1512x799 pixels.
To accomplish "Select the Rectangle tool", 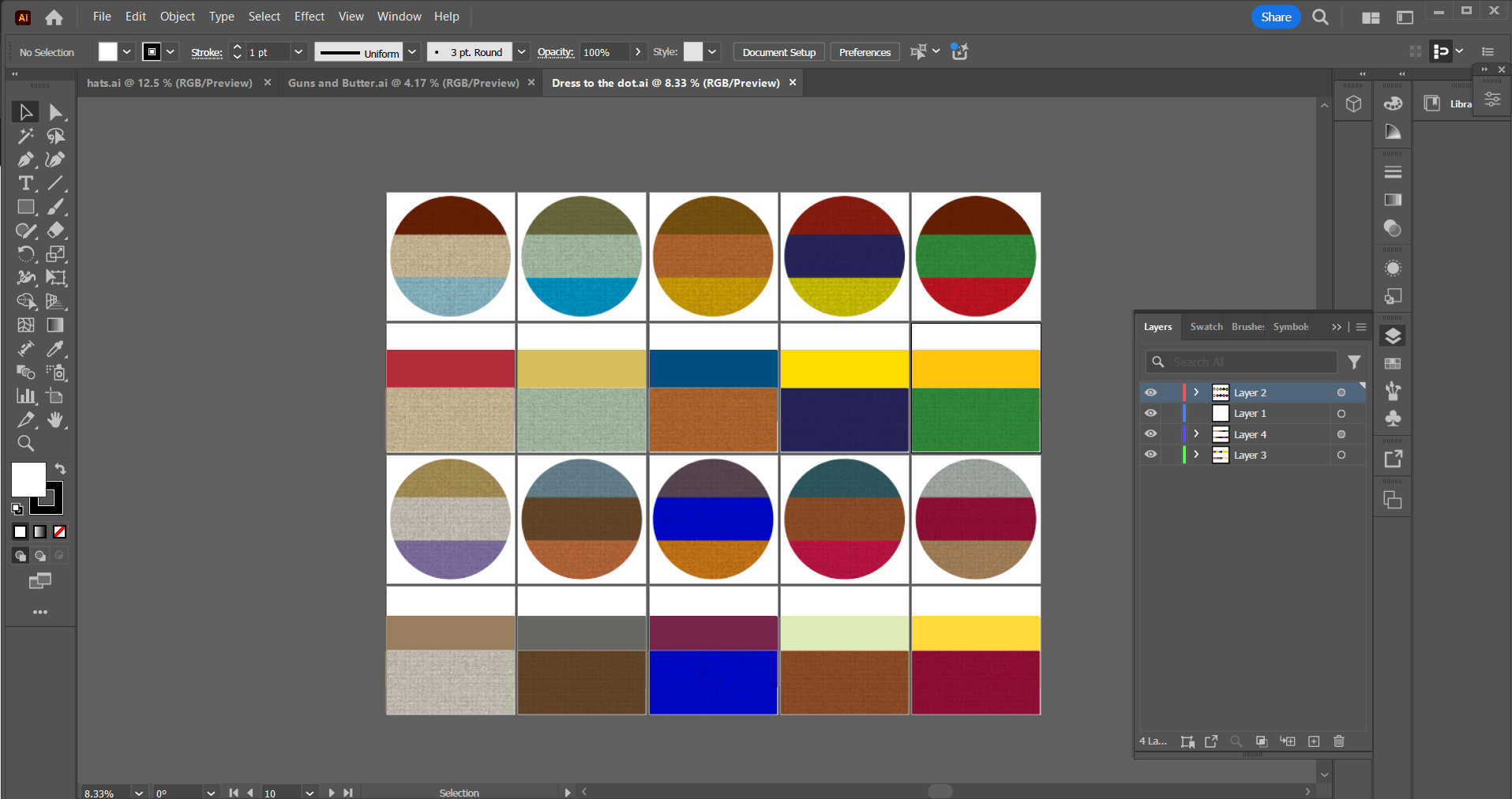I will coord(25,207).
